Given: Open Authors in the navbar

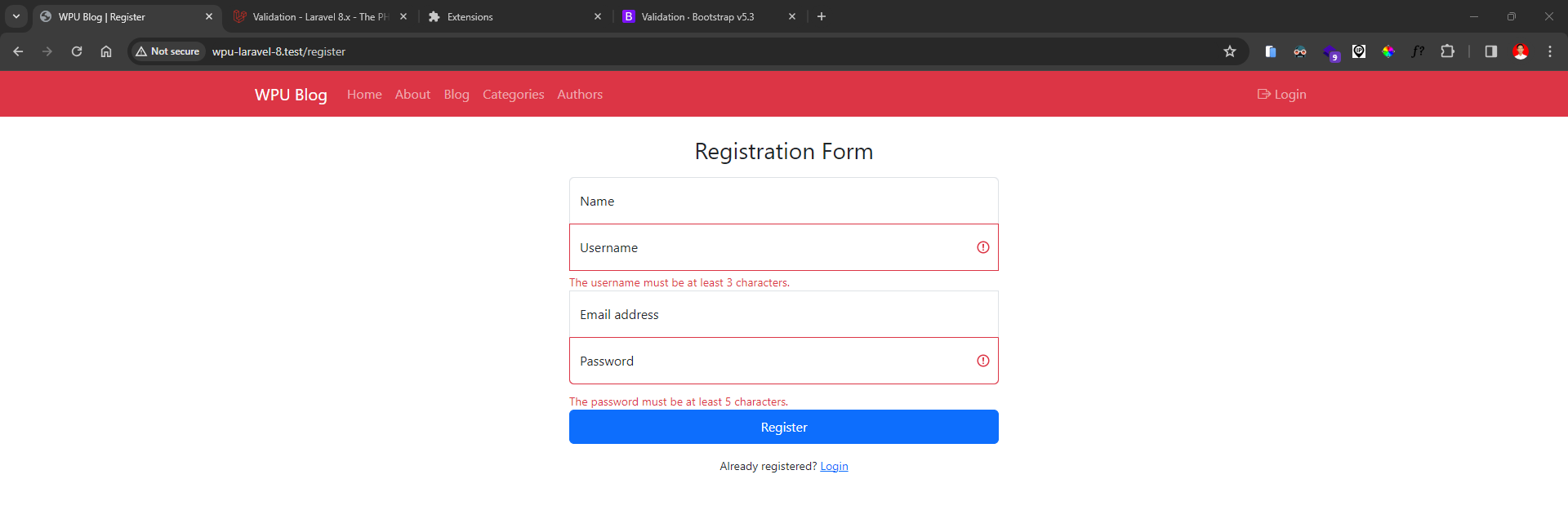Looking at the screenshot, I should pos(580,95).
